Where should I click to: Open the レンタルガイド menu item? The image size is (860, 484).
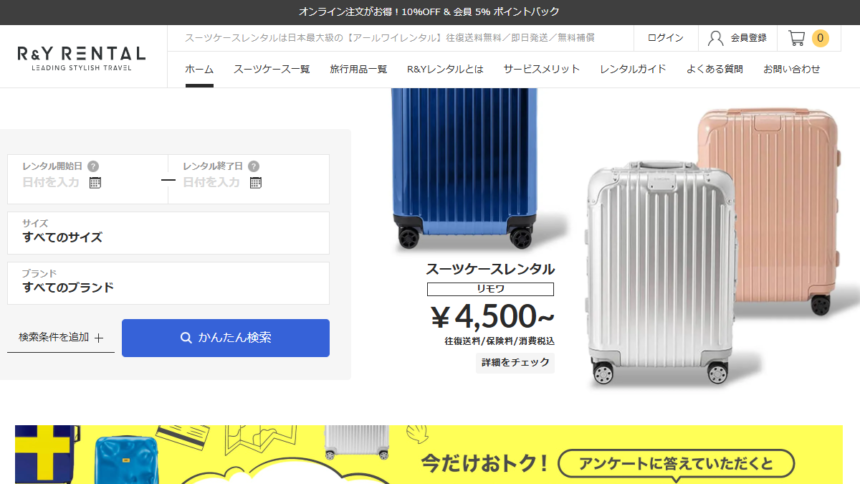tap(632, 69)
